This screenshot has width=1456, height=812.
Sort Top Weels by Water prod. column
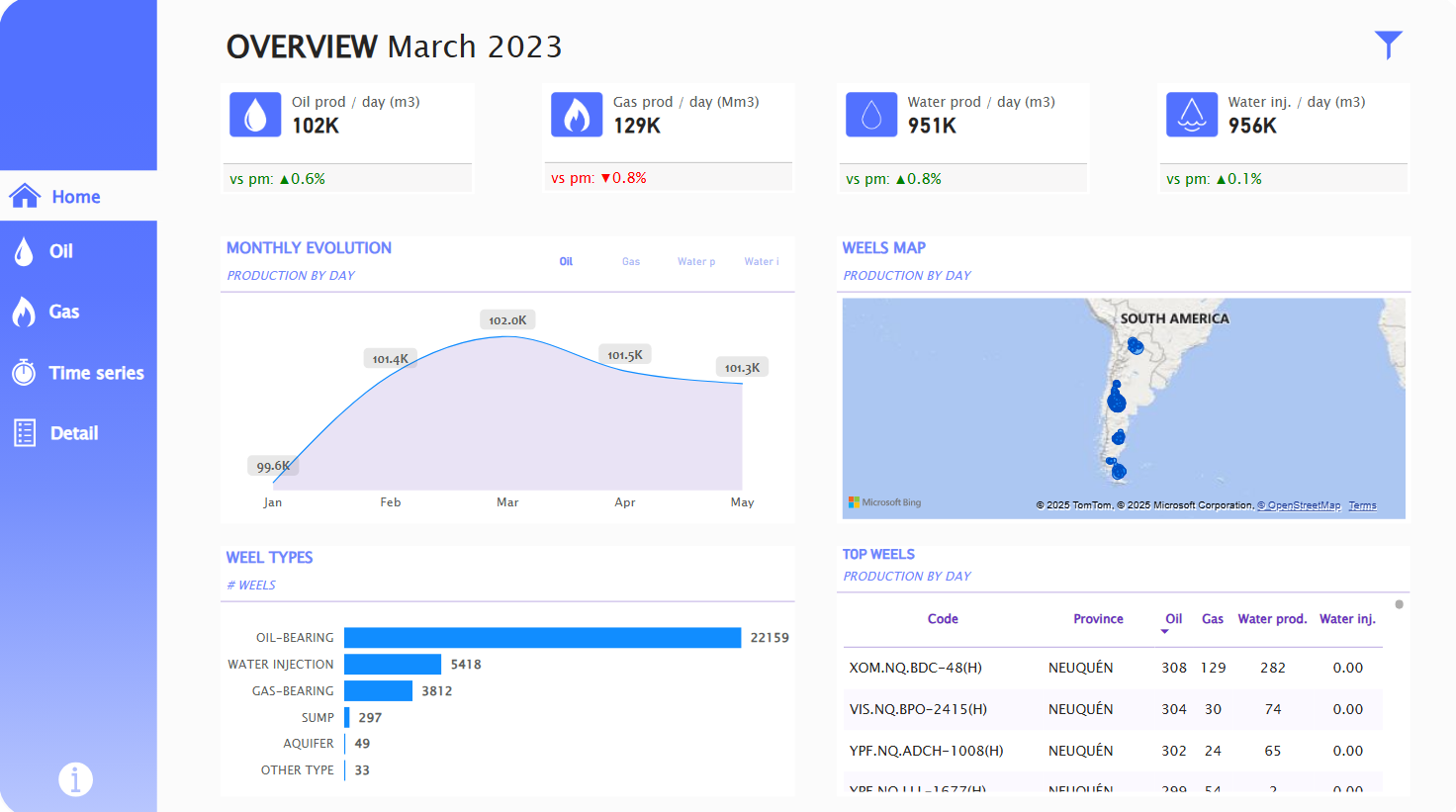pyautogui.click(x=1273, y=618)
